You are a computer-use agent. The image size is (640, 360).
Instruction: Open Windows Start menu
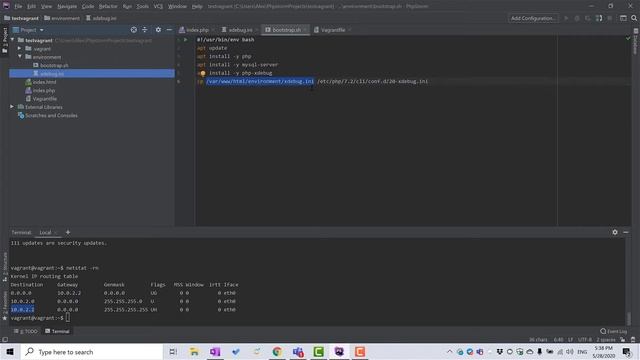pos(10,351)
